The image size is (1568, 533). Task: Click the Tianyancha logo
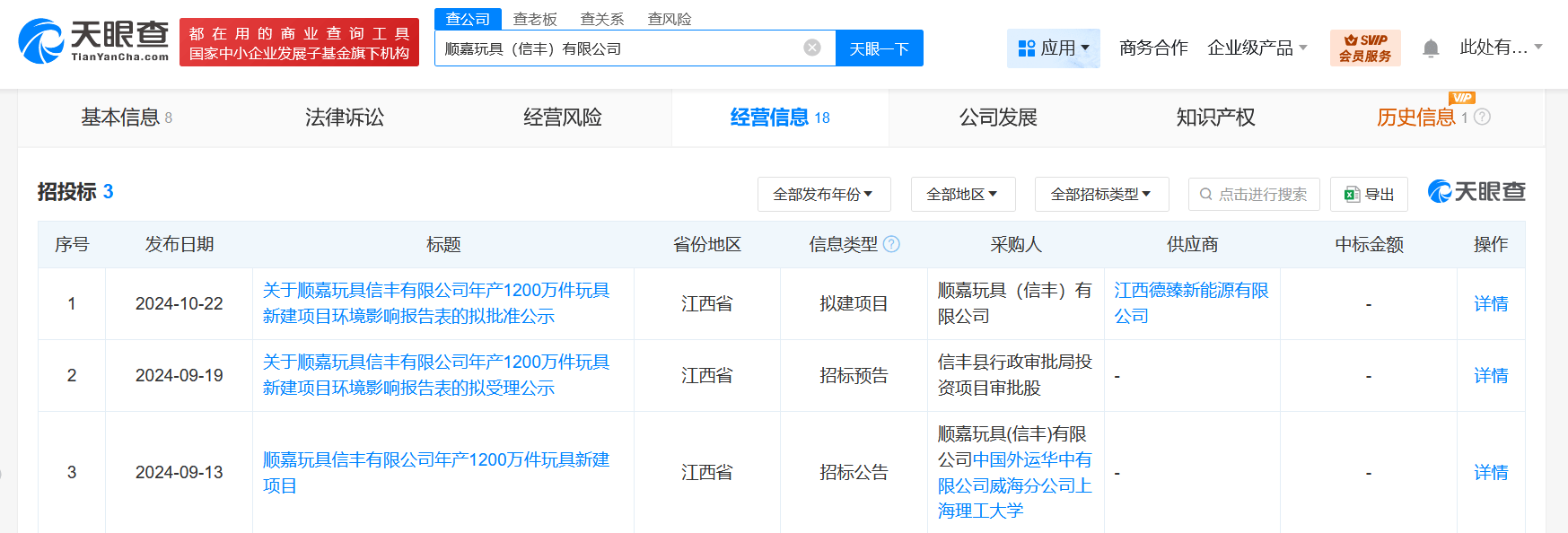(94, 41)
